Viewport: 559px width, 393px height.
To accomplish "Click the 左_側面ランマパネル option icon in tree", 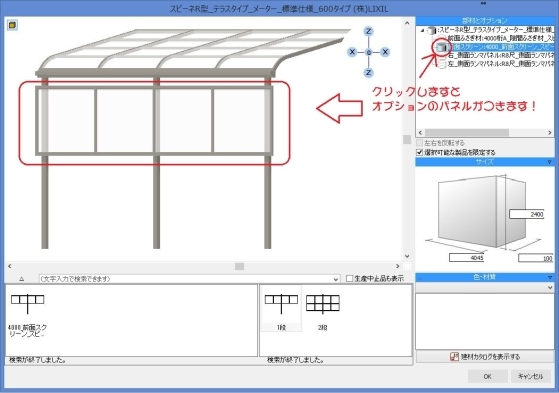I will [x=442, y=64].
